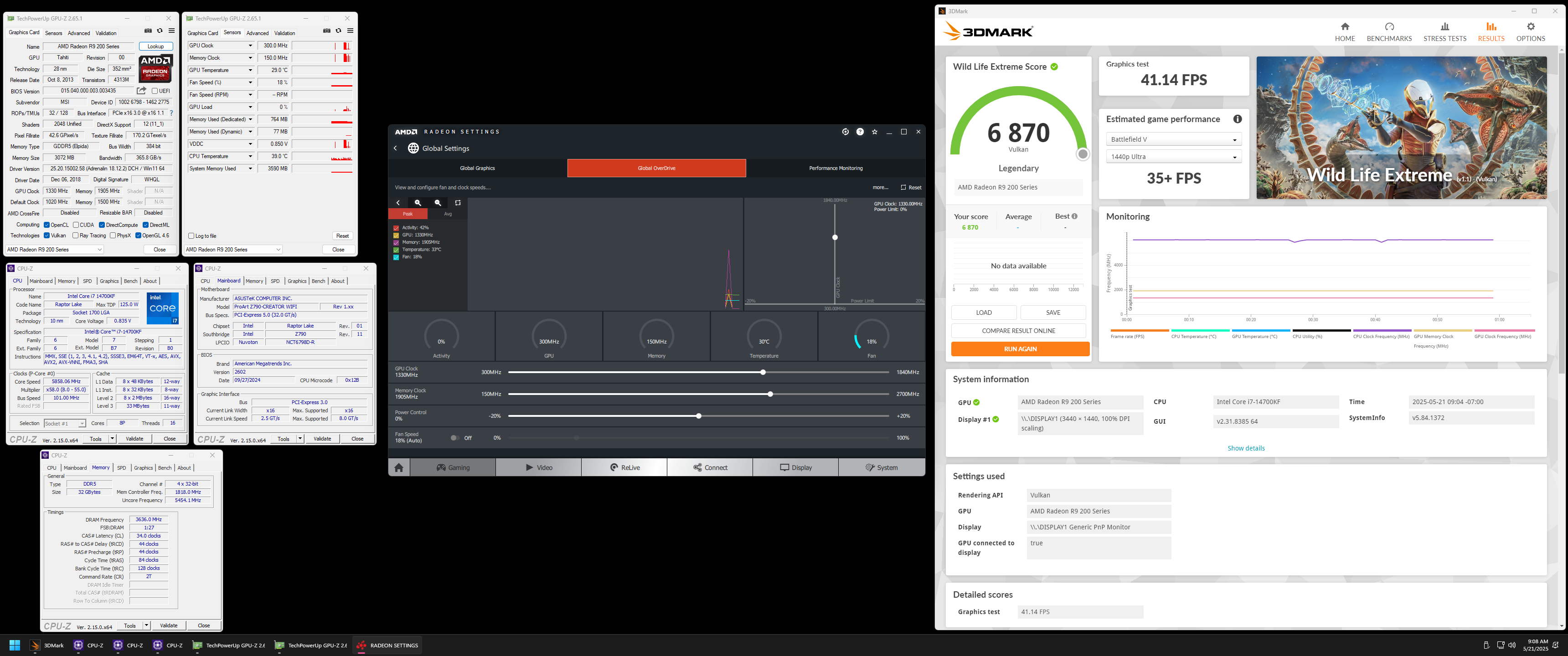Zoom out on the OverDrive graph
Viewport: 1568px width, 656px height.
coord(438,203)
